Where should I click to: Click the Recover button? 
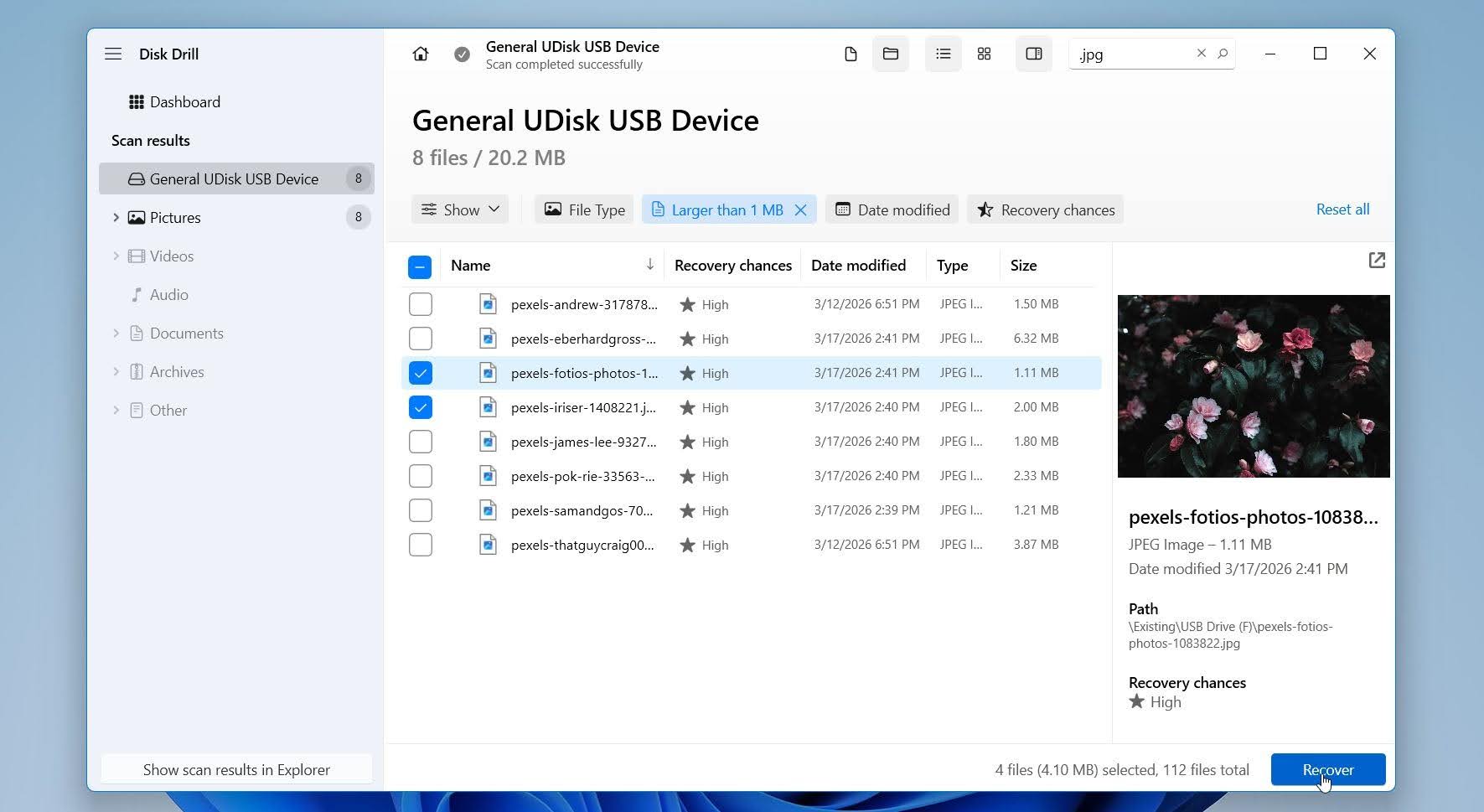click(x=1328, y=769)
